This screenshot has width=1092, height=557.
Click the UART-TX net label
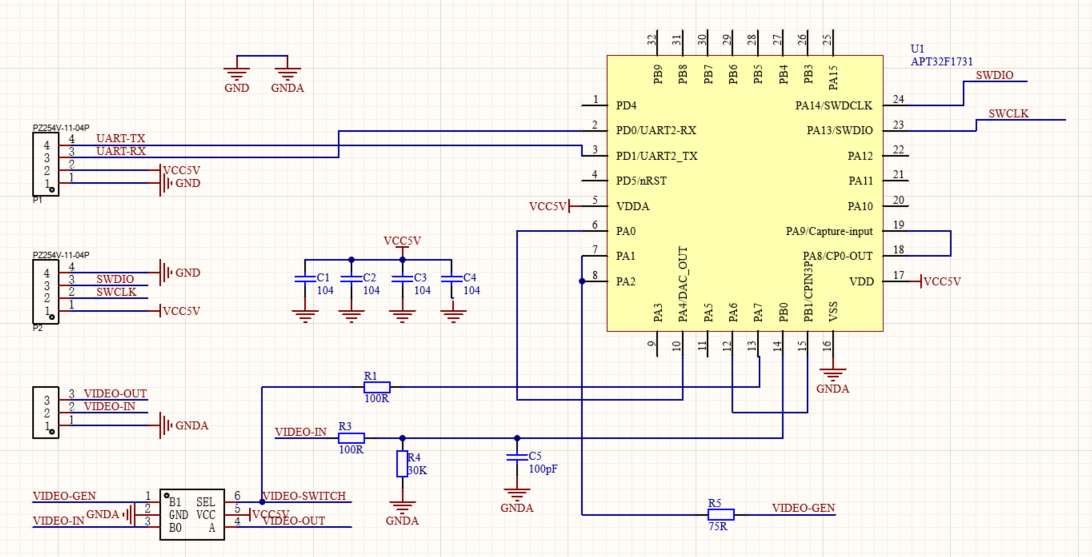point(120,139)
